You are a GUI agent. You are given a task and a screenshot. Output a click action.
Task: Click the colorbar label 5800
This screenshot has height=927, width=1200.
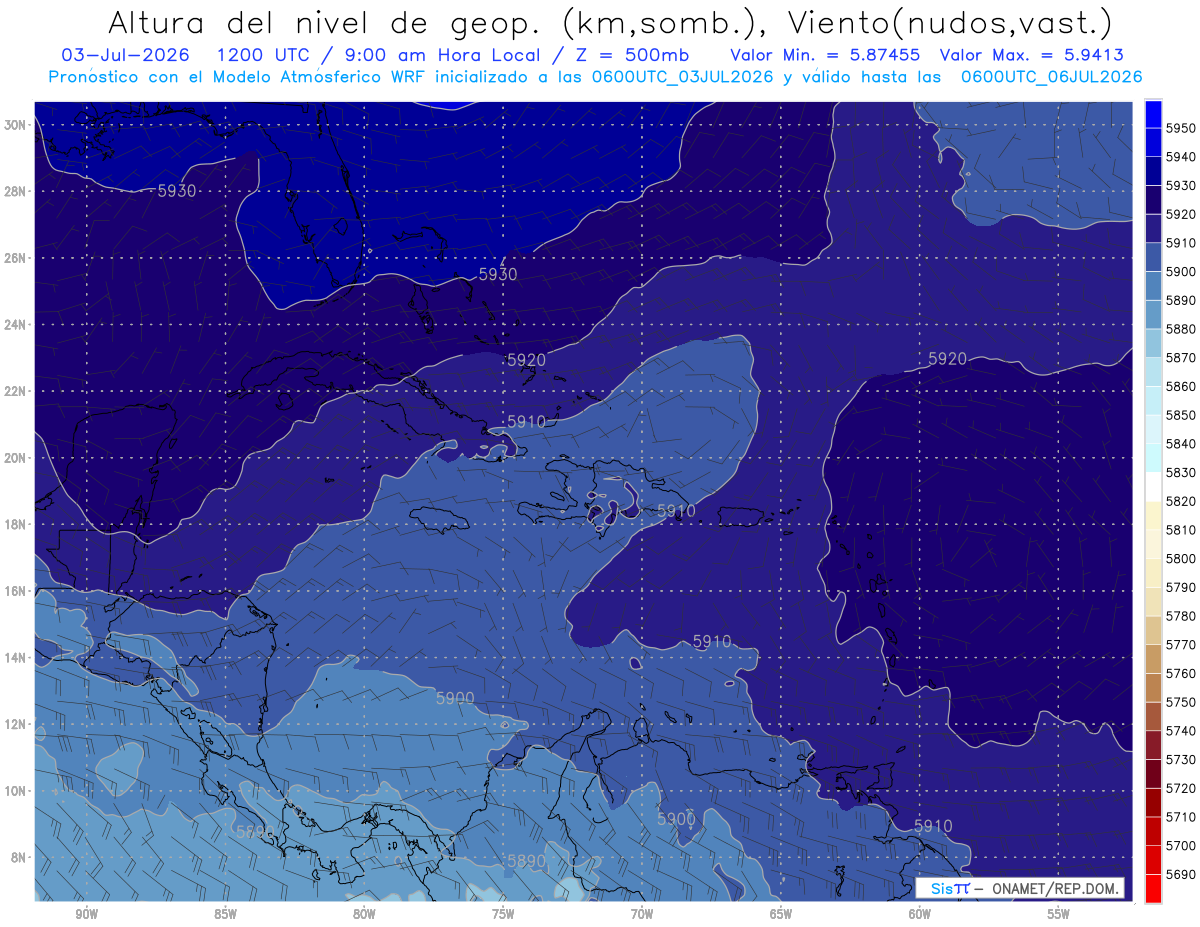1180,558
